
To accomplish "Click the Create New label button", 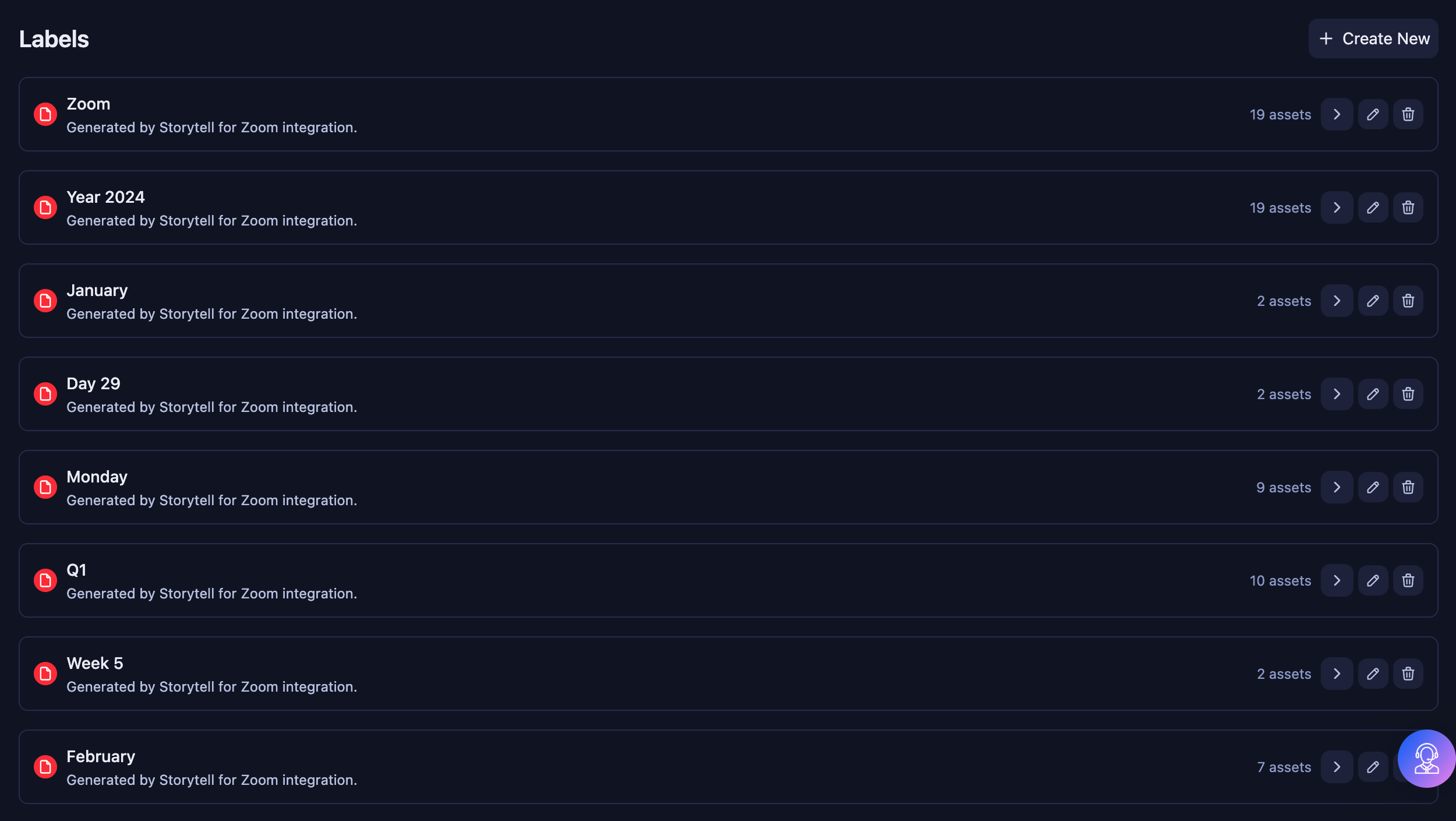I will tap(1373, 38).
